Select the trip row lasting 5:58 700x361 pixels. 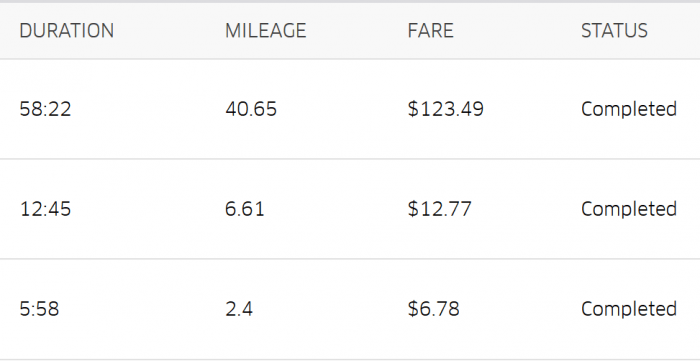(x=350, y=309)
